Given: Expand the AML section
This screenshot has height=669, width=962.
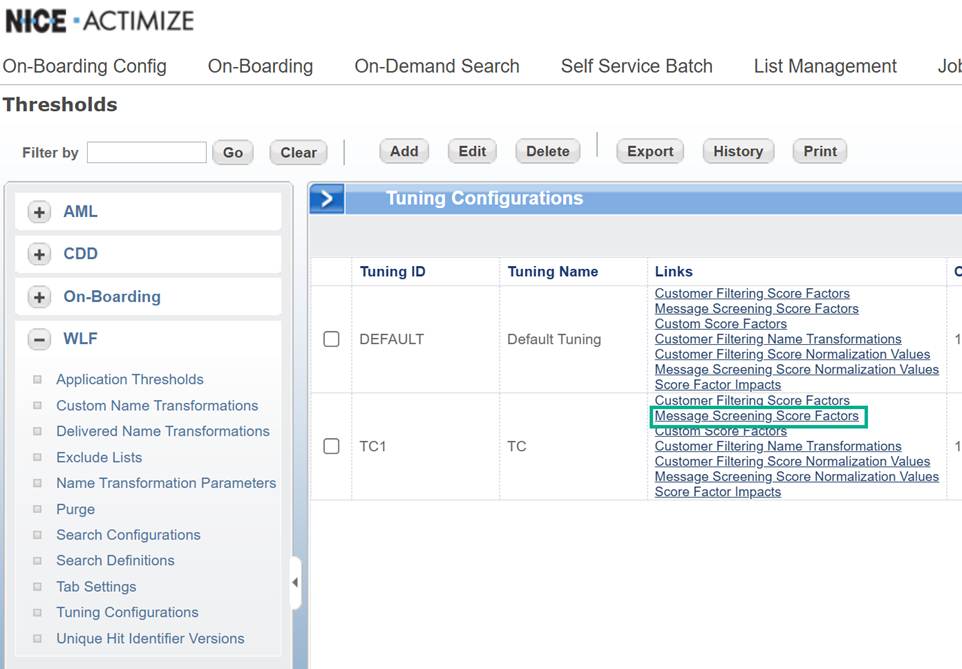Looking at the screenshot, I should click(39, 212).
